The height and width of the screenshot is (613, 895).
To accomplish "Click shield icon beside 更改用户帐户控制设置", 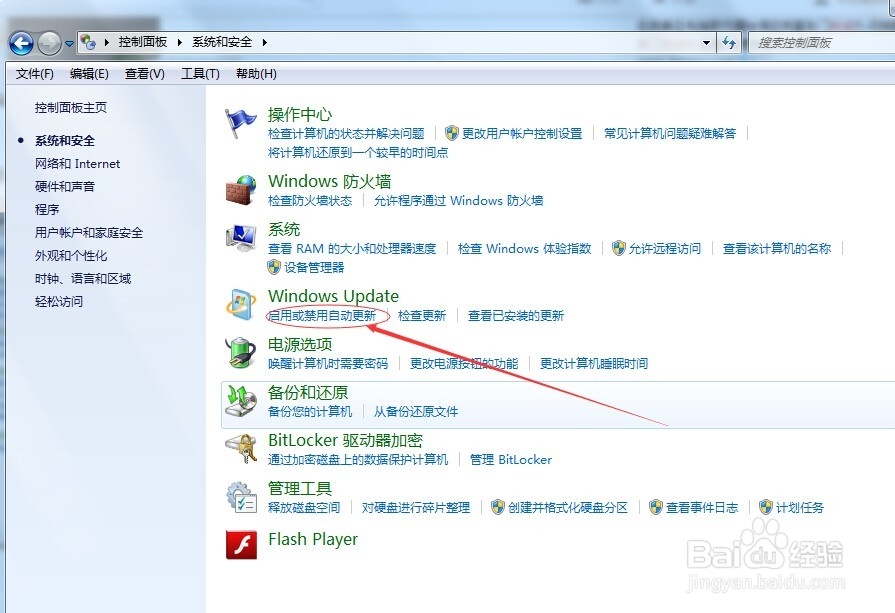I will click(451, 133).
